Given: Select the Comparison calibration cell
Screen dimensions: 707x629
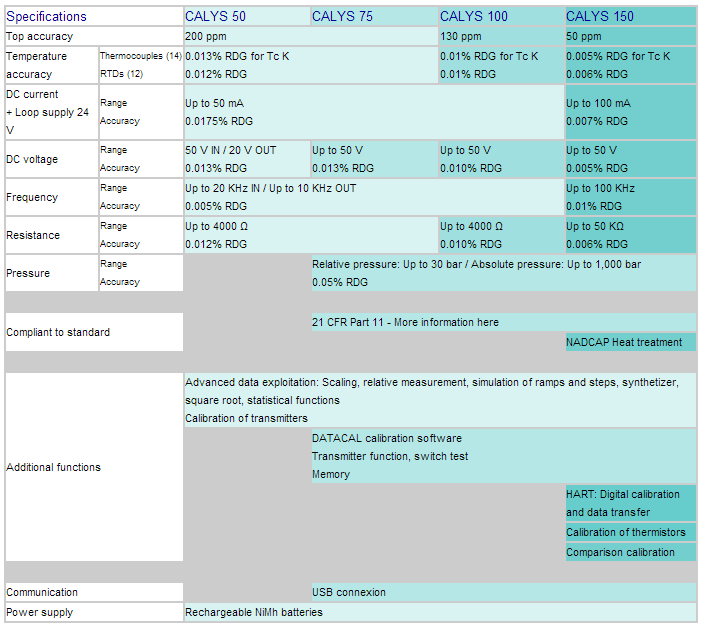Looking at the screenshot, I should tap(620, 552).
